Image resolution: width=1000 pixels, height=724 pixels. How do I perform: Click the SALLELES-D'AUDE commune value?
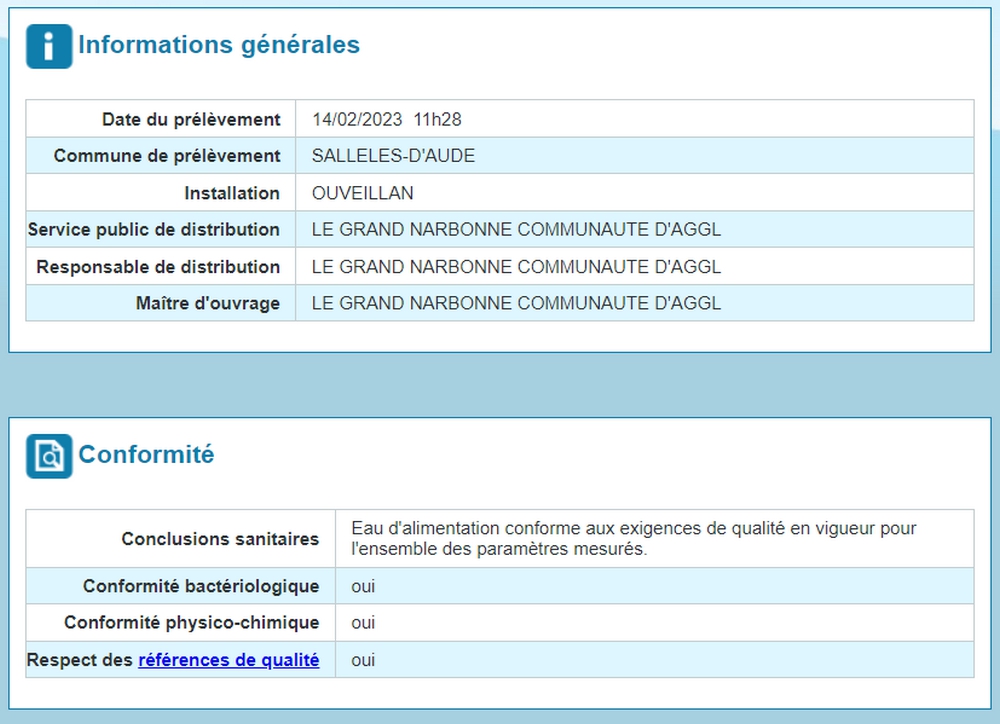tap(393, 156)
